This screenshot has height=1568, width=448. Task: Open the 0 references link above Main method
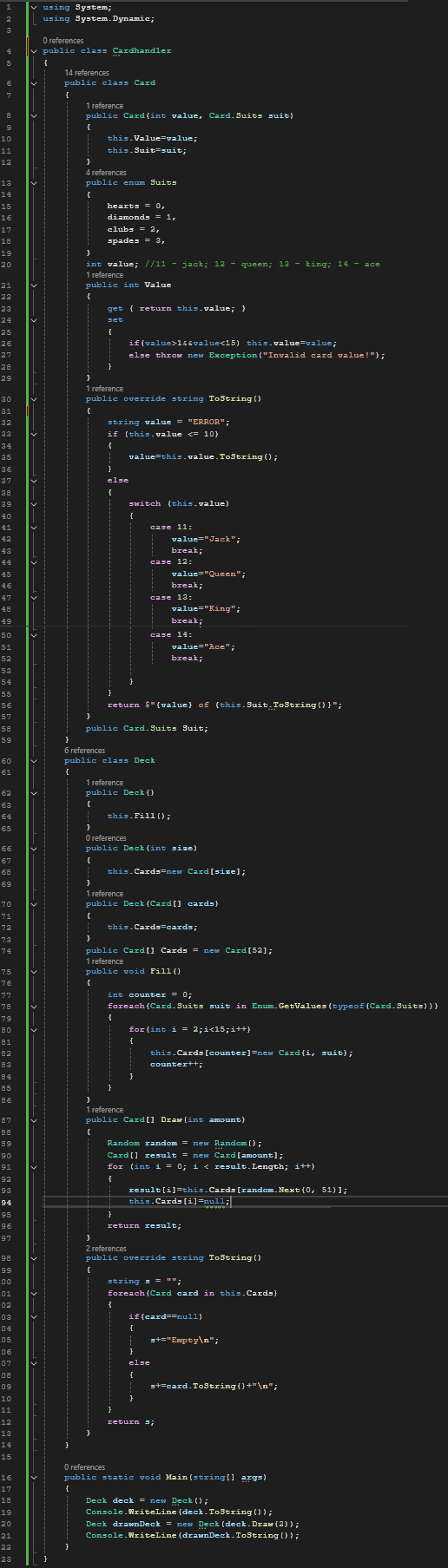[x=84, y=1467]
